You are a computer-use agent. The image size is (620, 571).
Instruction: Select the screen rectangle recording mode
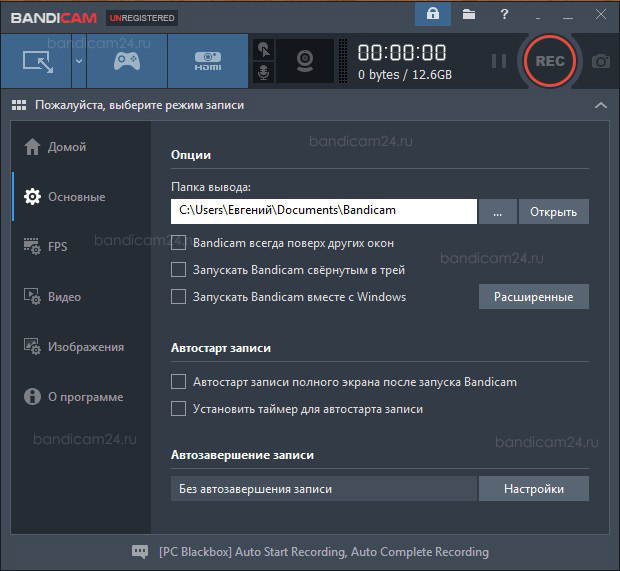(x=36, y=61)
